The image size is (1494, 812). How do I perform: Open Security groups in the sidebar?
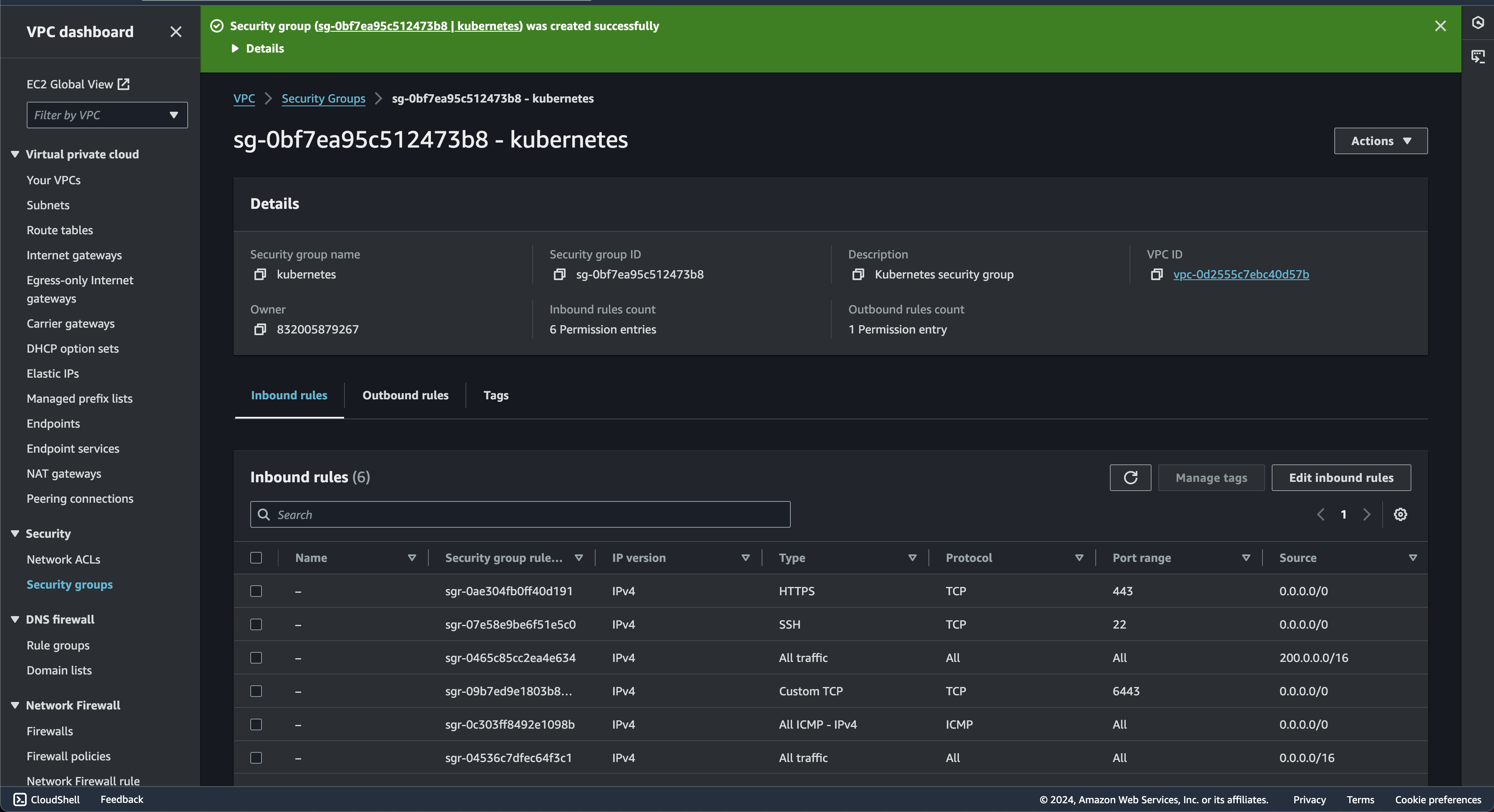[70, 584]
